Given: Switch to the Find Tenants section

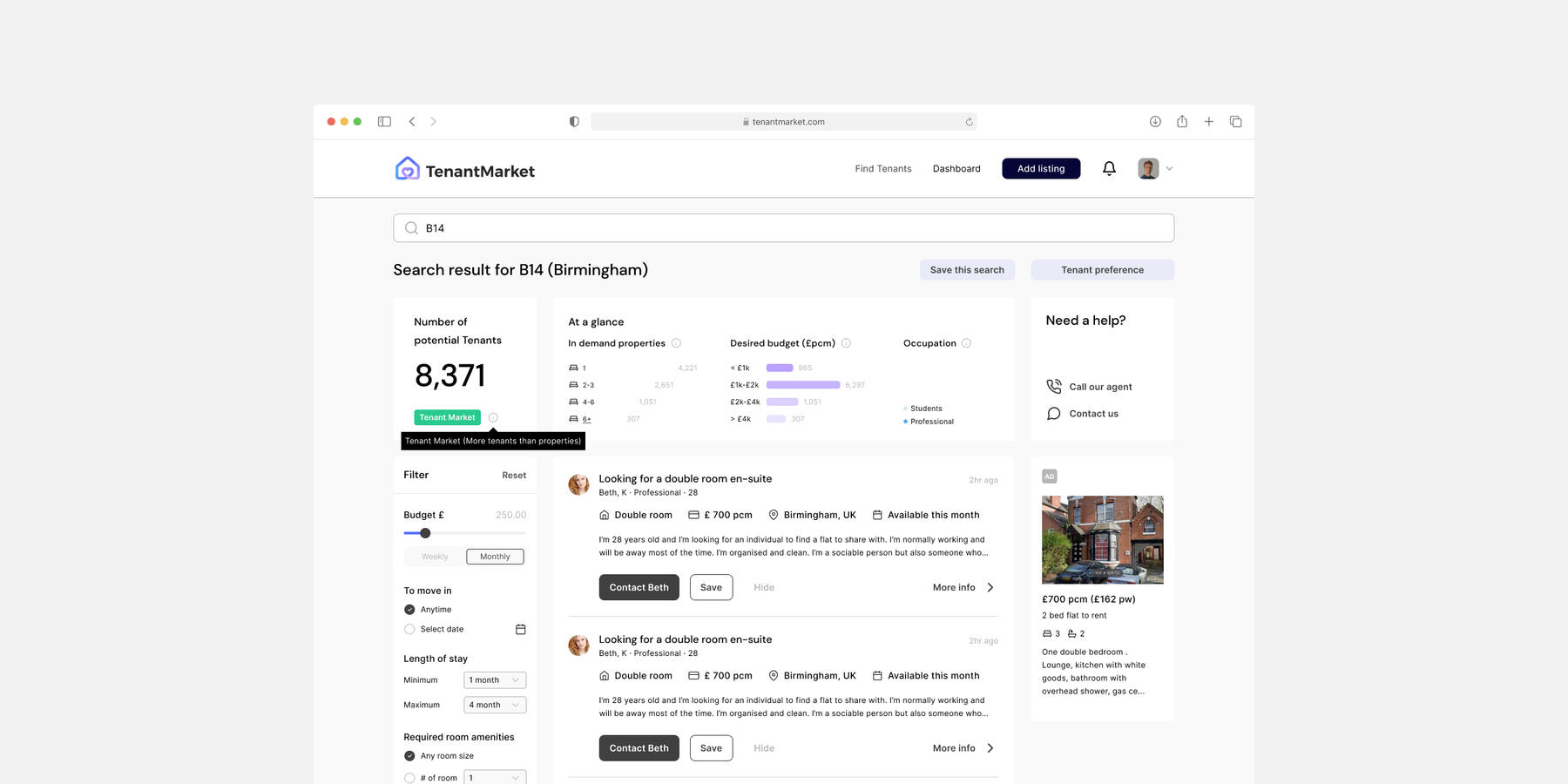Looking at the screenshot, I should [x=882, y=168].
